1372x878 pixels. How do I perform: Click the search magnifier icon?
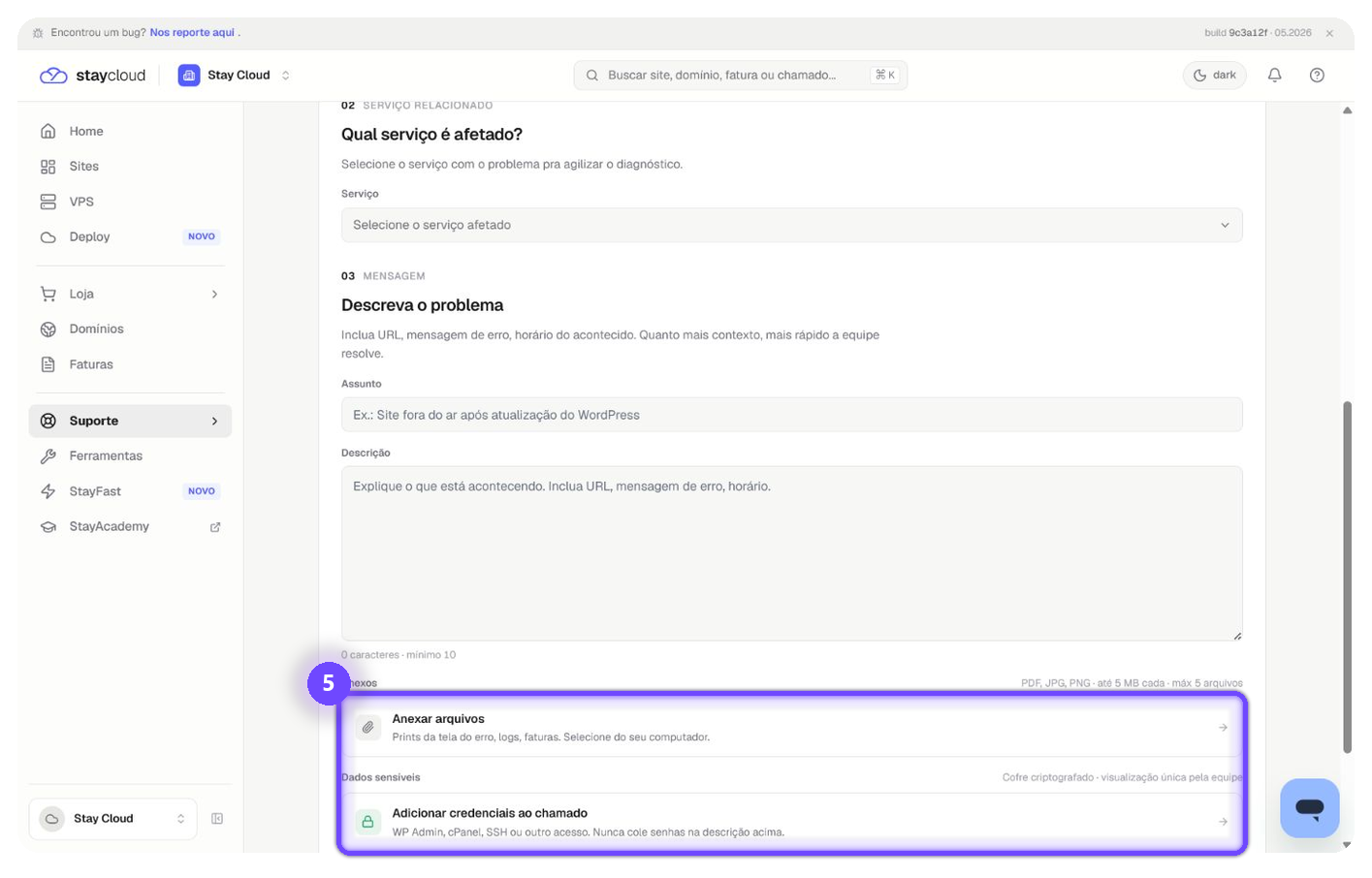592,76
